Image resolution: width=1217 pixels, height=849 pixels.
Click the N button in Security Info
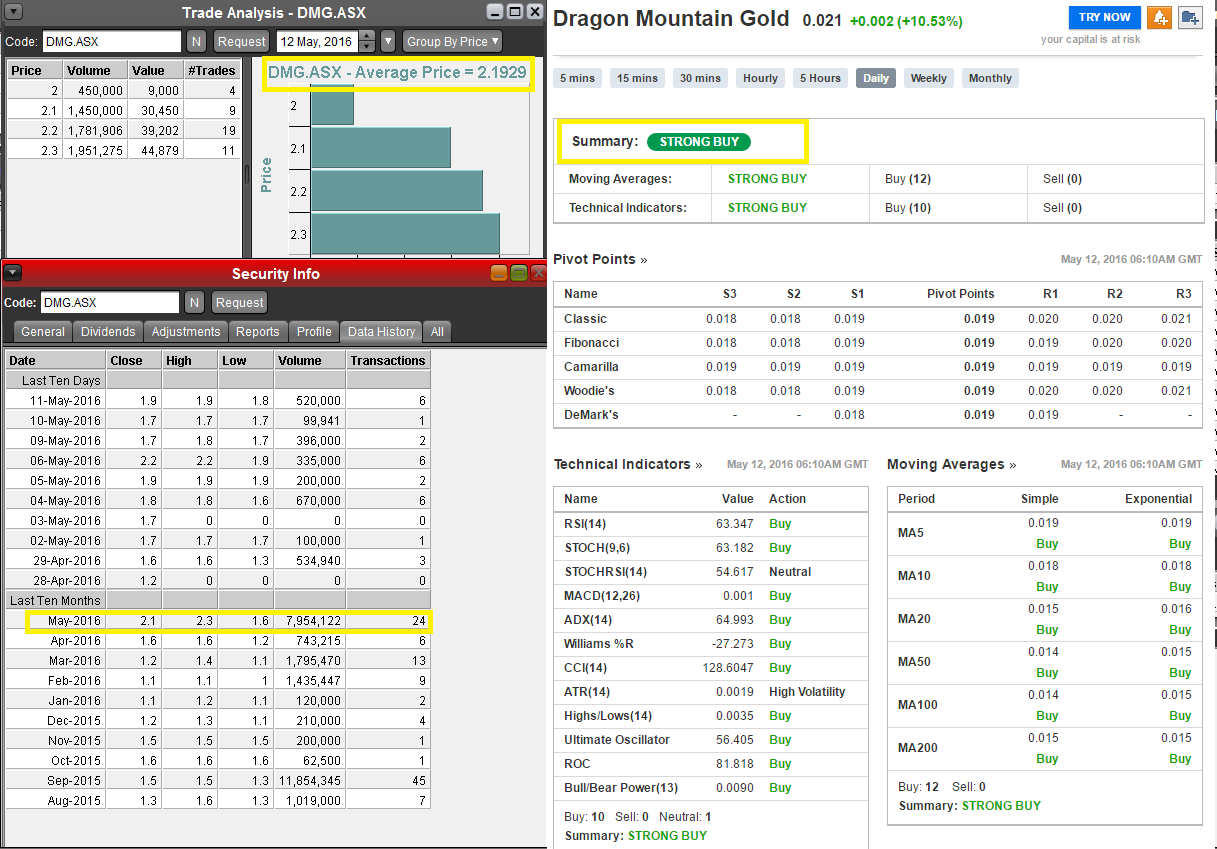pos(195,302)
